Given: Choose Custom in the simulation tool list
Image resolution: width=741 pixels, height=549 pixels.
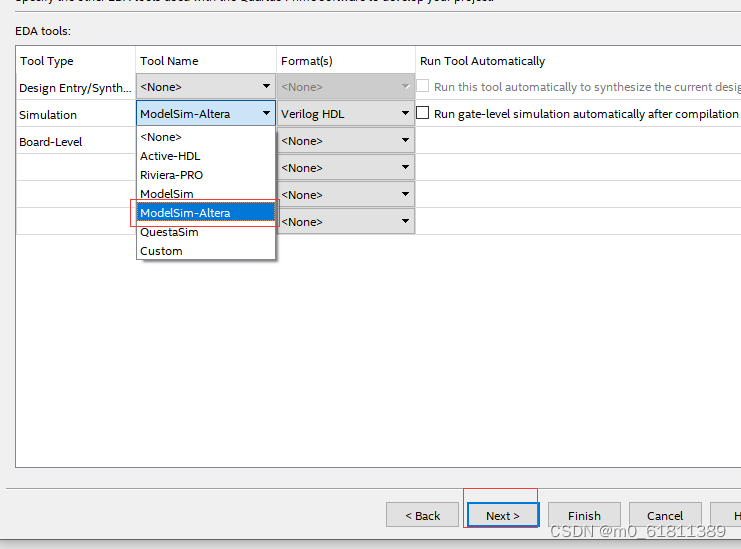Looking at the screenshot, I should pyautogui.click(x=206, y=251).
